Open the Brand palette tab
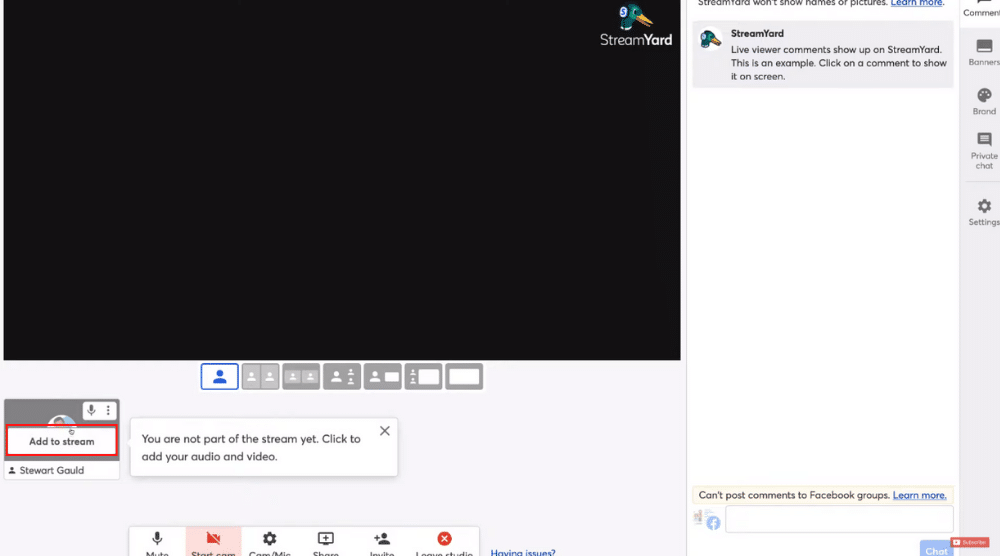This screenshot has width=1000, height=556. coord(984,101)
